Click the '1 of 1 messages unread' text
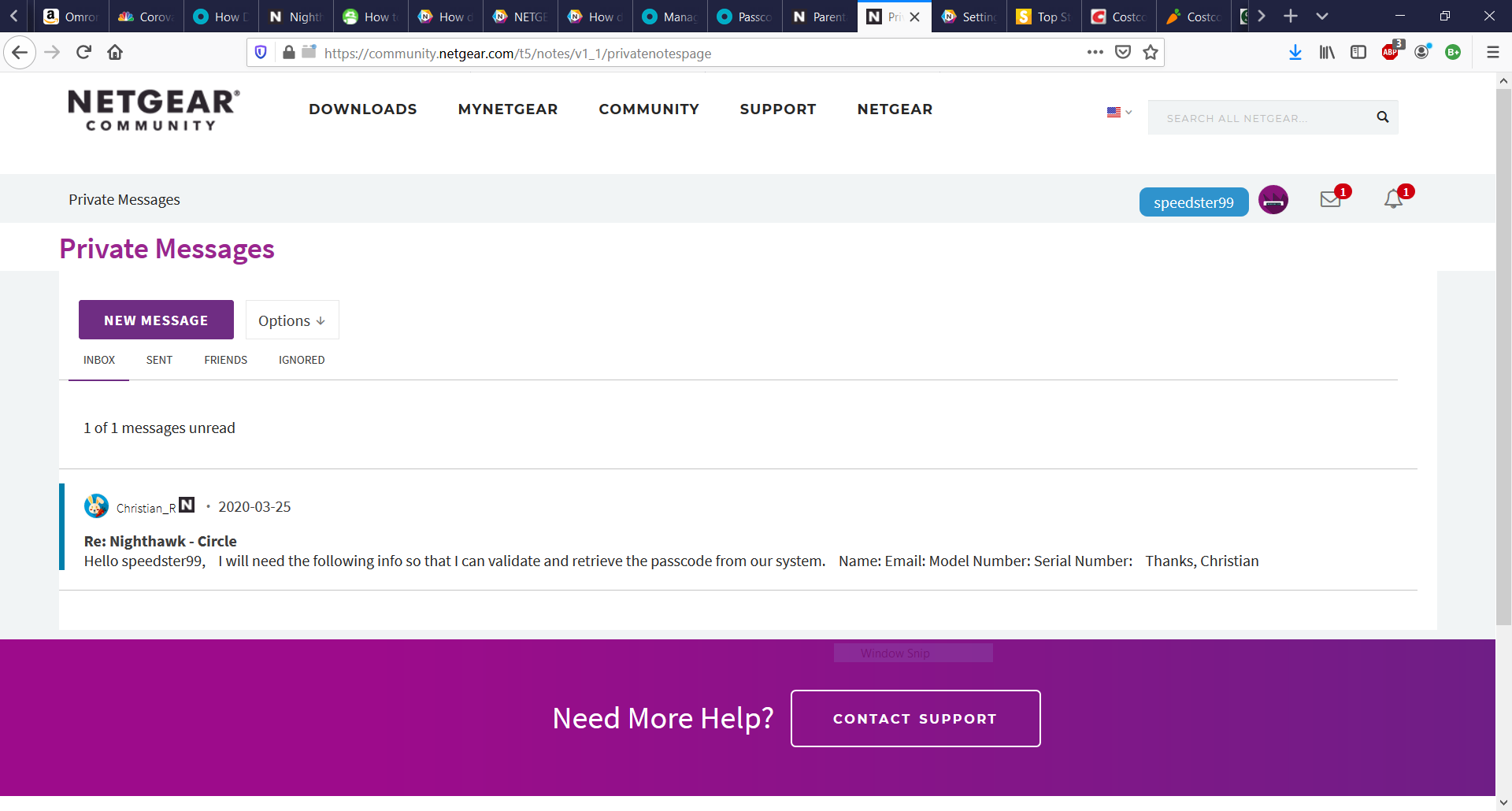1512x811 pixels. pos(159,428)
